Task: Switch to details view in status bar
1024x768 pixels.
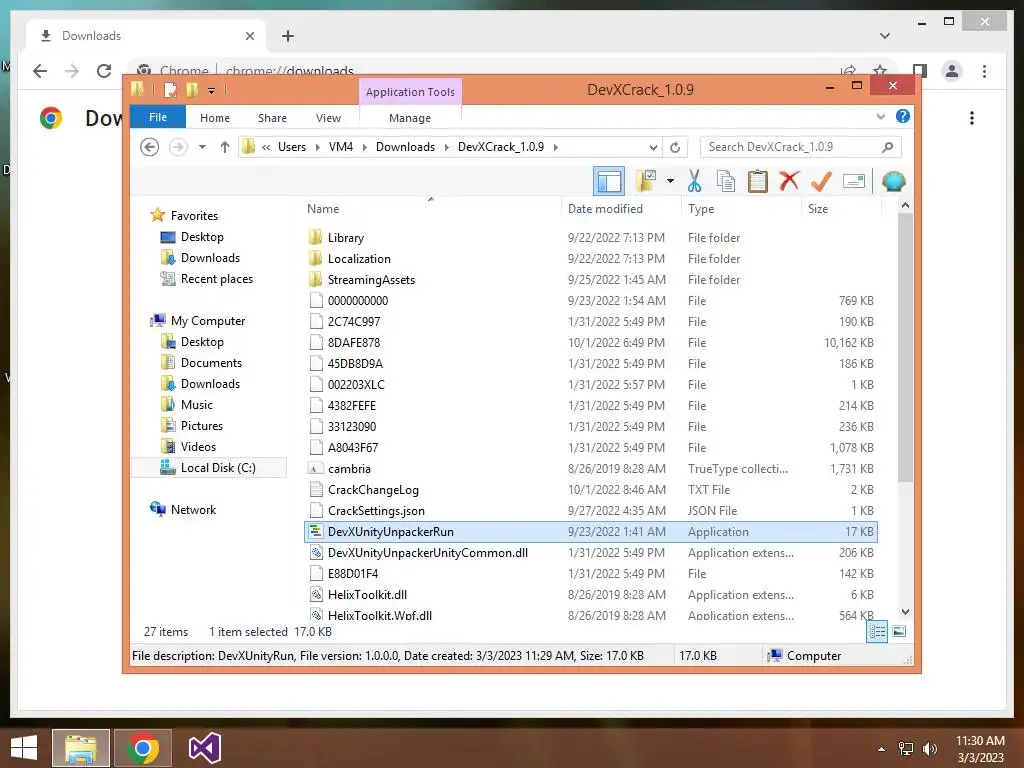Action: pos(877,632)
